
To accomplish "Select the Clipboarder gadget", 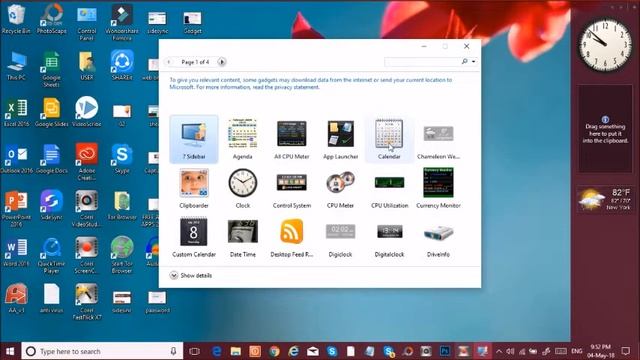I will click(194, 188).
